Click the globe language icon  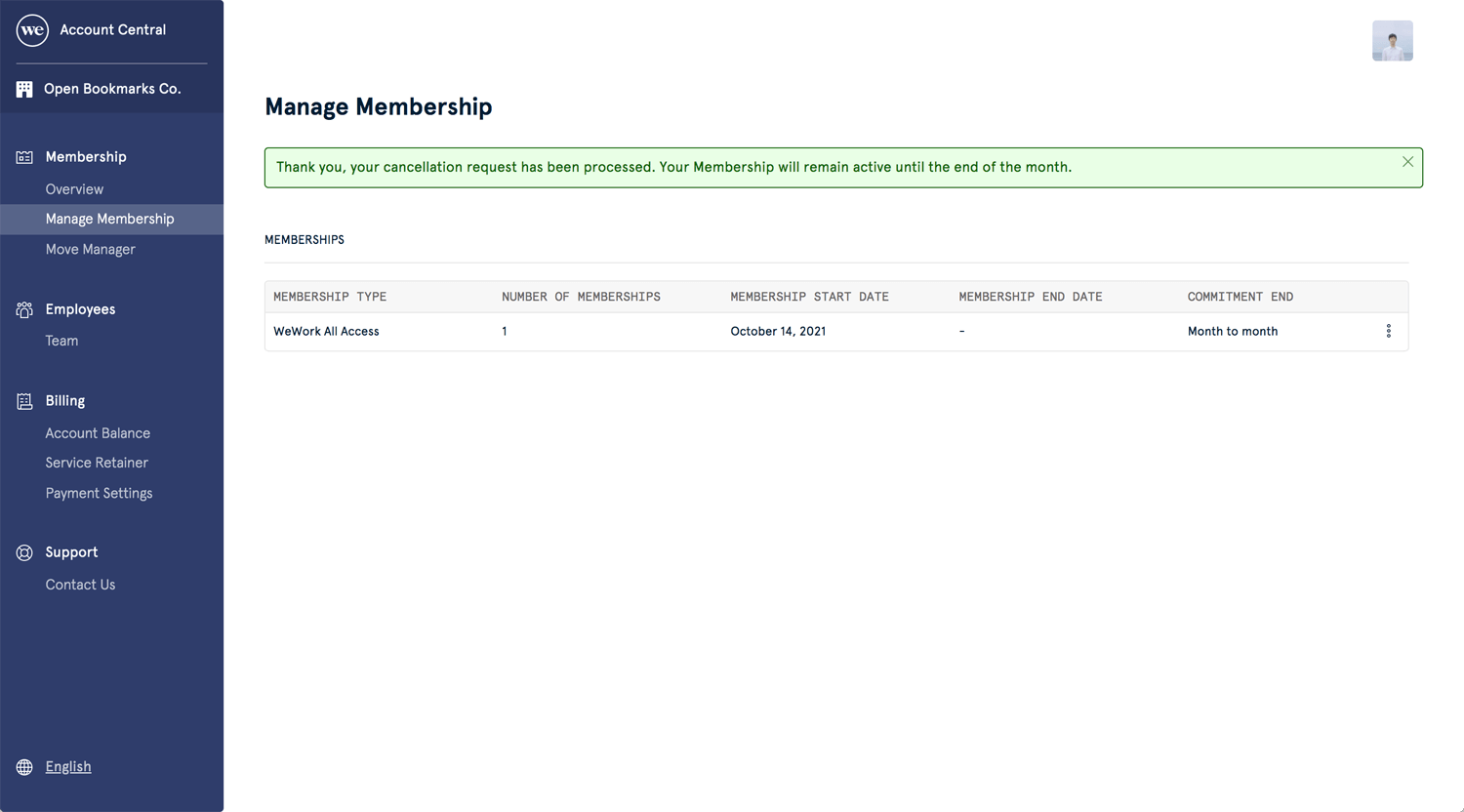[x=24, y=767]
